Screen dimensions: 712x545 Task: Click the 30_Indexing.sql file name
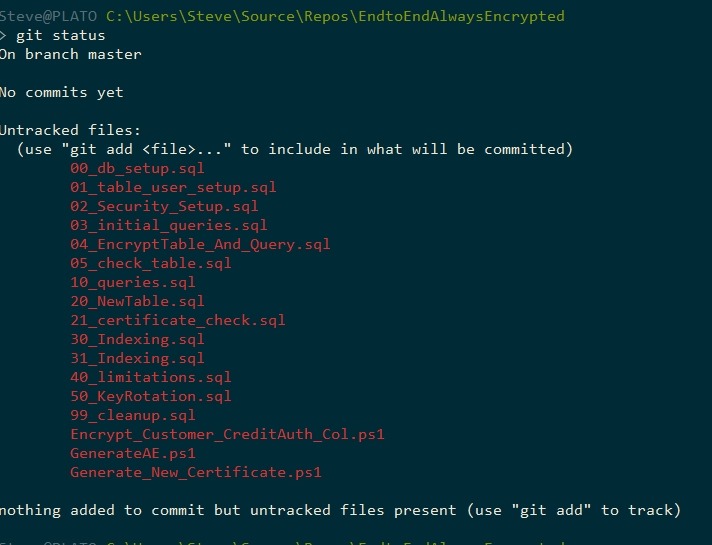(137, 339)
